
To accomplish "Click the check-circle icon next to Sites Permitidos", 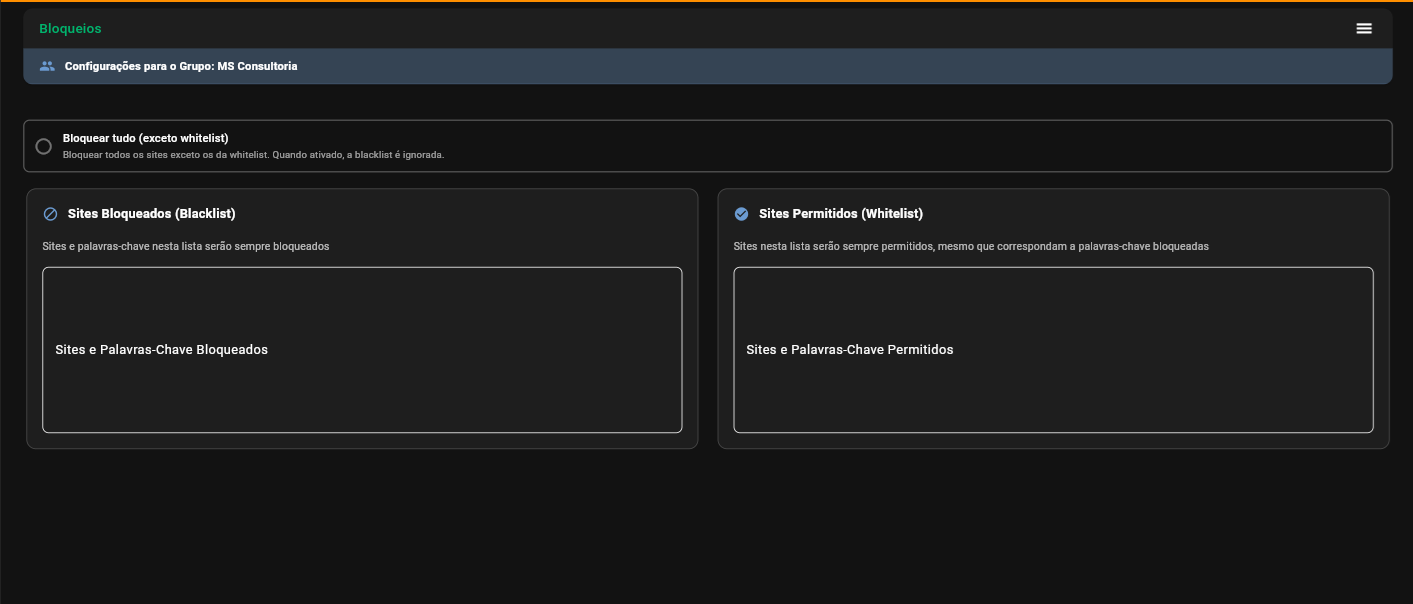I will (742, 214).
